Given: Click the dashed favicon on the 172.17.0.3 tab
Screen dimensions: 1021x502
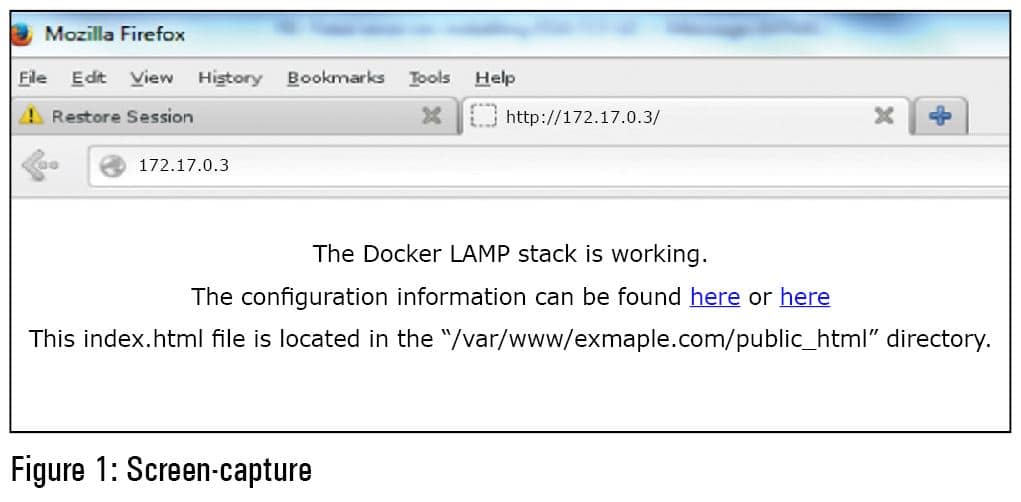Looking at the screenshot, I should point(484,116).
